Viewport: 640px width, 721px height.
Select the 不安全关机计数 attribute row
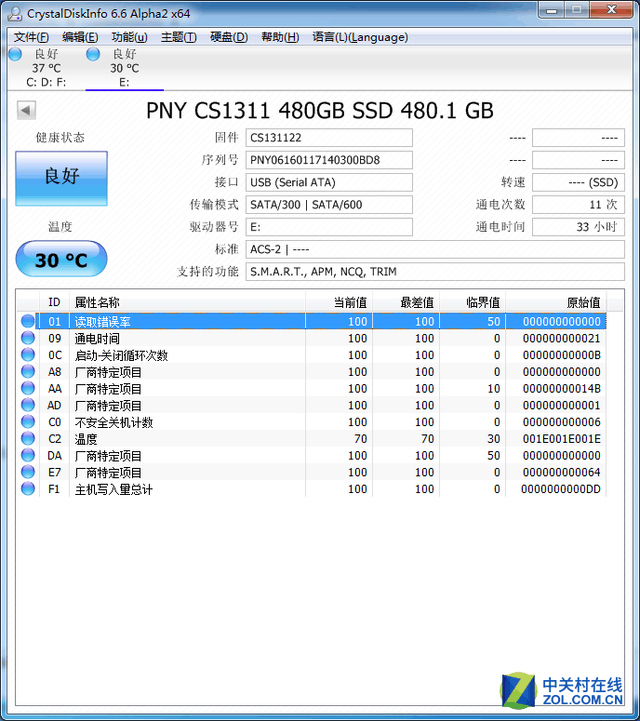point(312,422)
